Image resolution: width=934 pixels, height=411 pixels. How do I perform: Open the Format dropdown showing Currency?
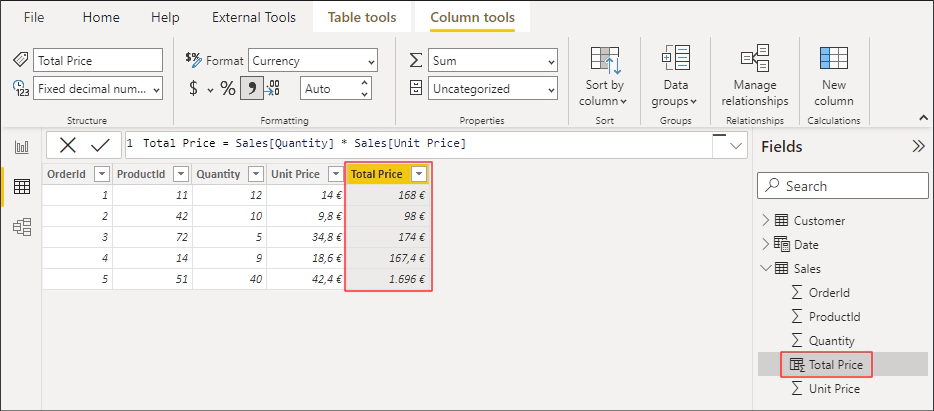pos(313,60)
